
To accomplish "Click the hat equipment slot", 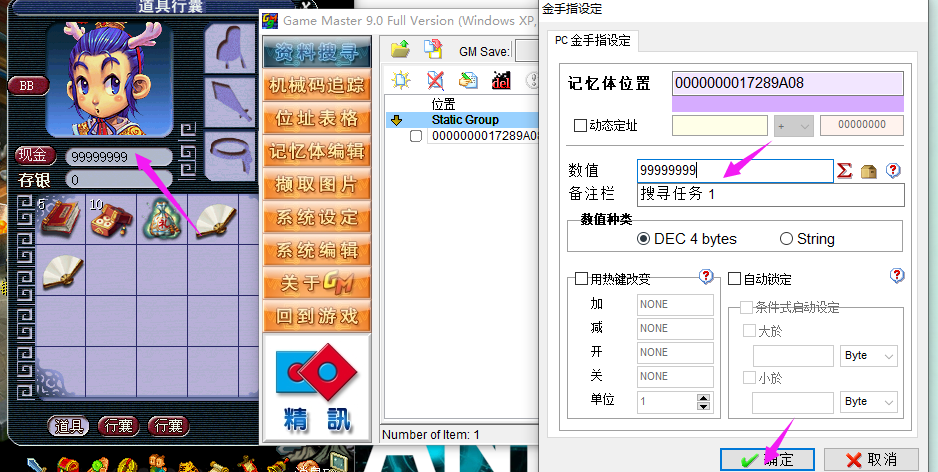I will point(230,48).
